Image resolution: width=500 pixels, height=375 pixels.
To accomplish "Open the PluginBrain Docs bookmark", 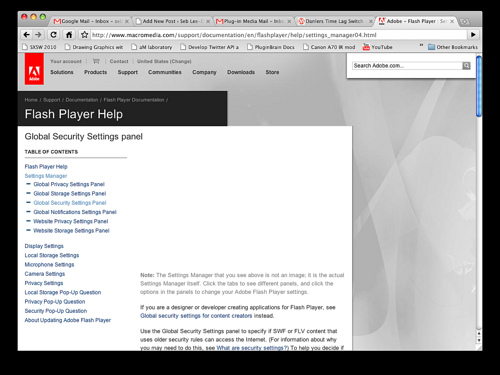I will pos(271,47).
